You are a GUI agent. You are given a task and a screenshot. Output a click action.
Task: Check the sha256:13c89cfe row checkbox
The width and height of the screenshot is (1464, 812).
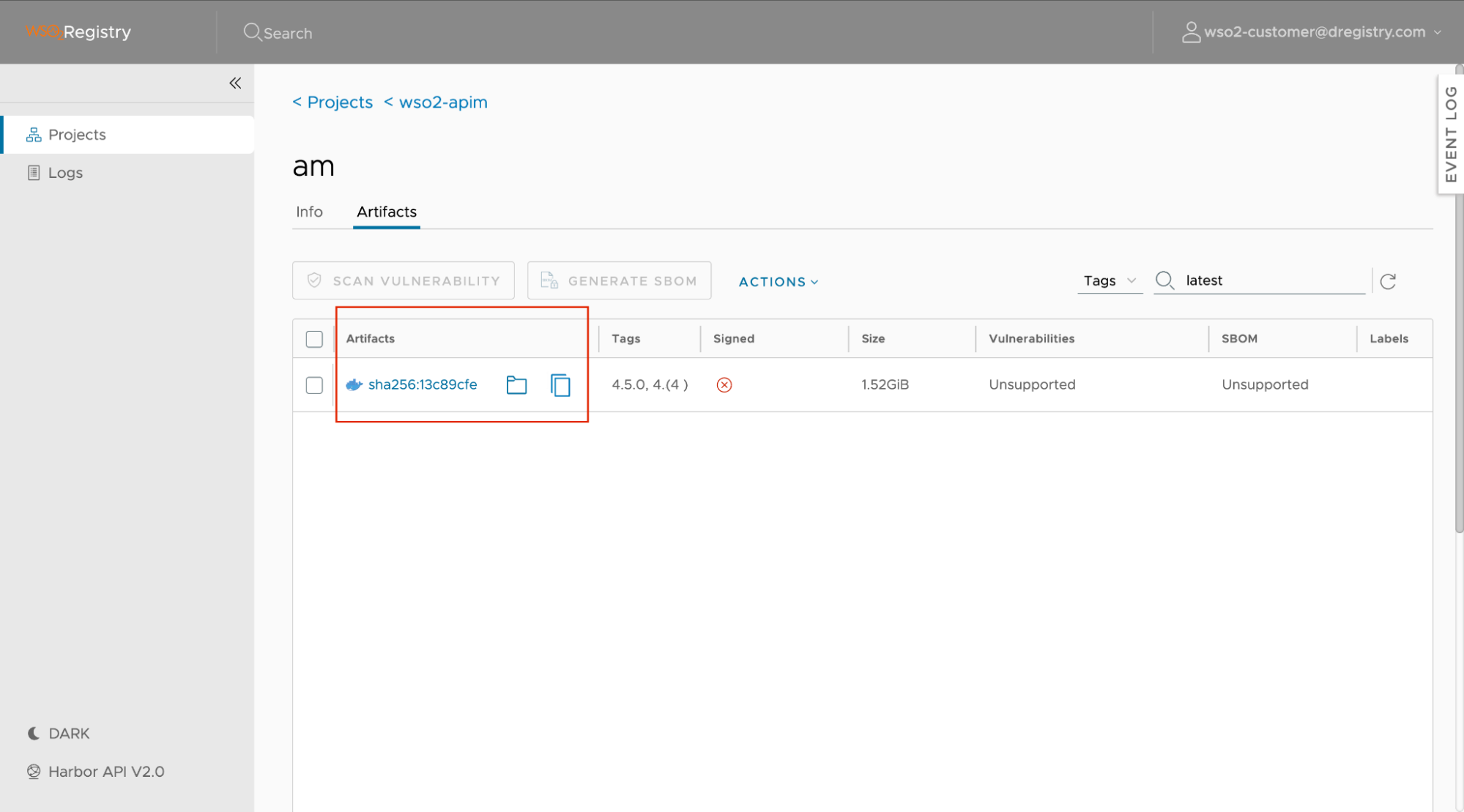[314, 385]
